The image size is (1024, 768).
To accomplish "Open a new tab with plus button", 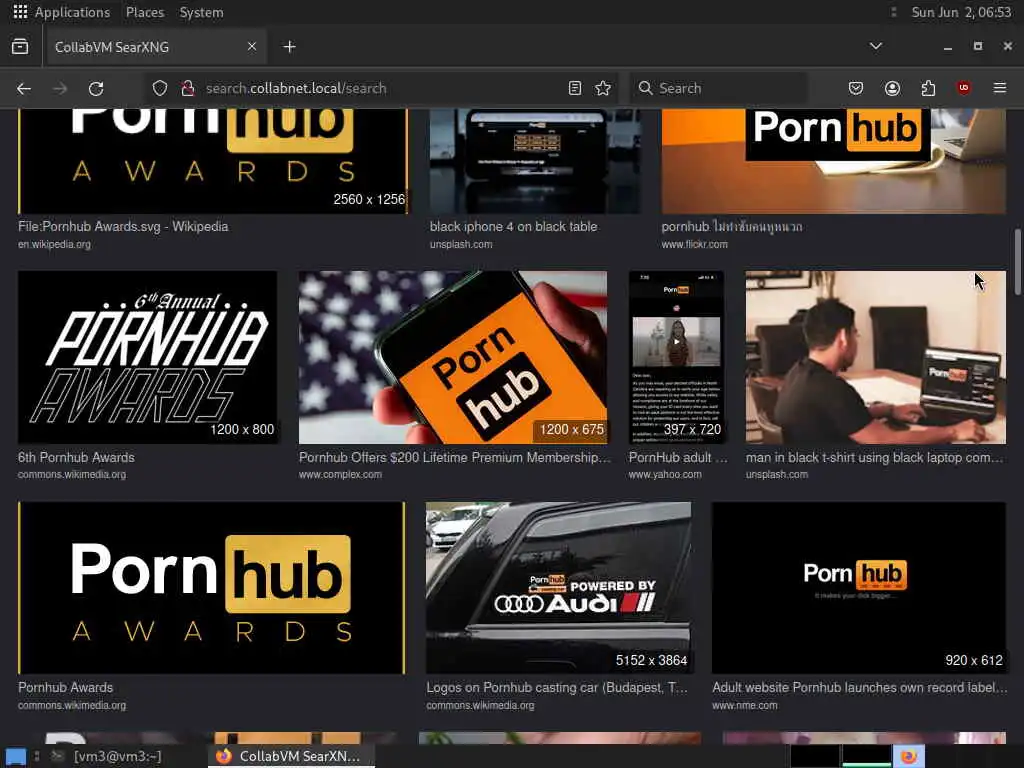I will coord(289,46).
